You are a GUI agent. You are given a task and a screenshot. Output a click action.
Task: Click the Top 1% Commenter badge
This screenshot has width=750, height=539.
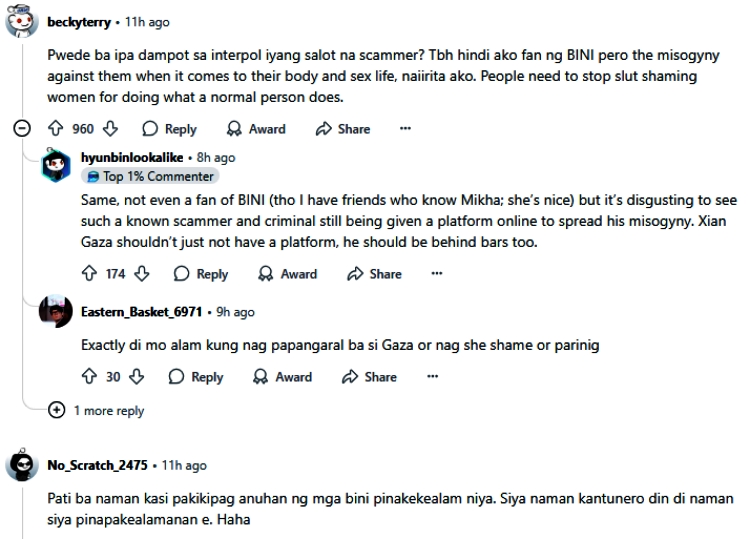pos(150,176)
